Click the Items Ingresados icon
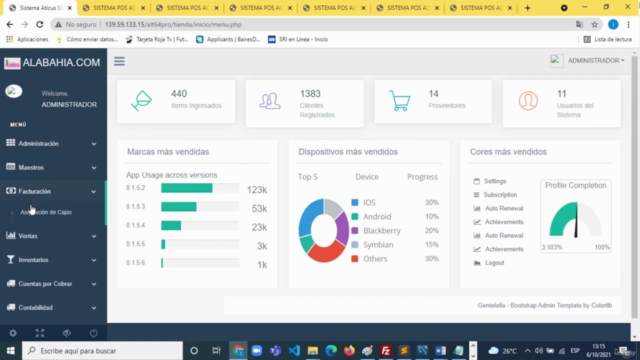Image resolution: width=640 pixels, height=360 pixels. (x=142, y=101)
